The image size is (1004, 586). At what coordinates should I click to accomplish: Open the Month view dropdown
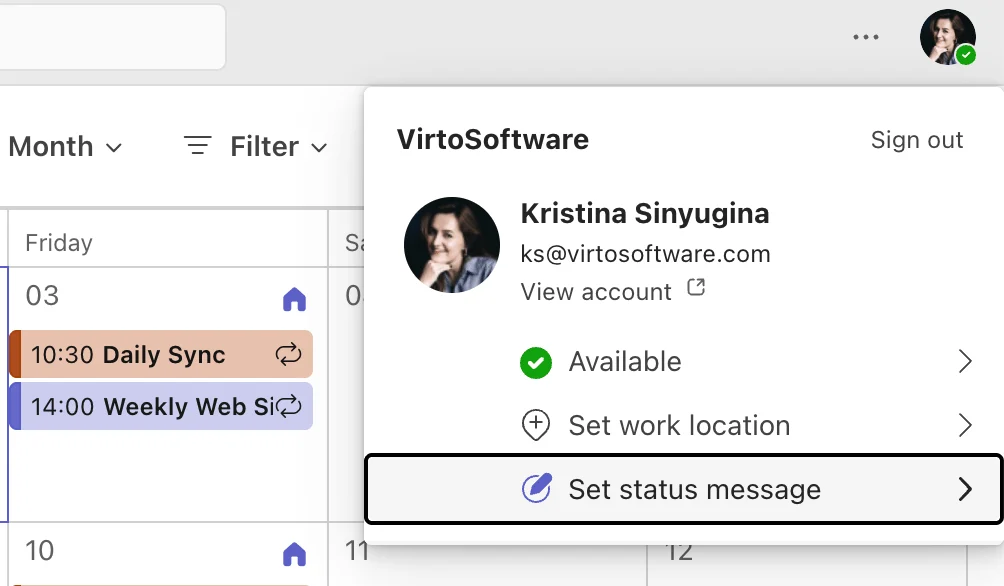tap(65, 147)
